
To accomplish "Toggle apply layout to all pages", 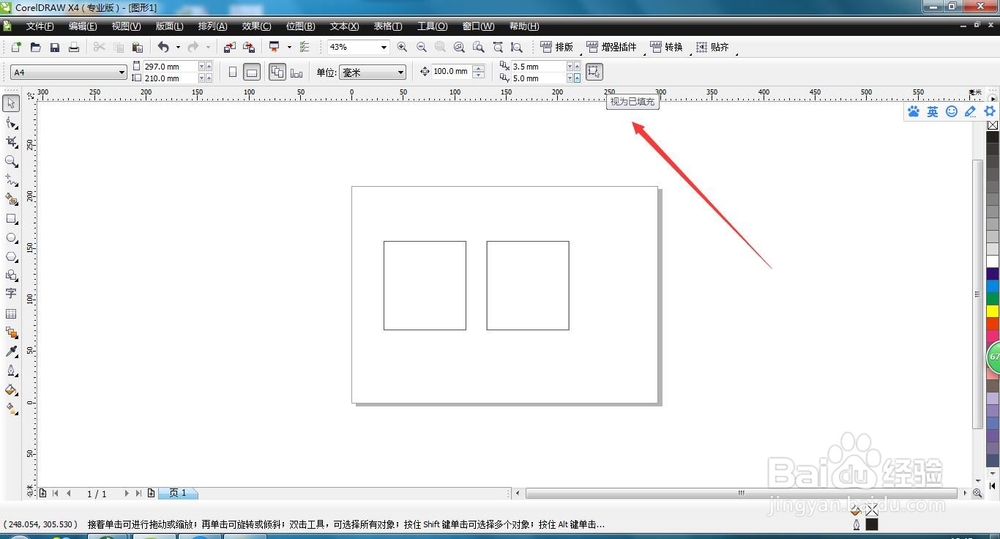I will (x=277, y=72).
